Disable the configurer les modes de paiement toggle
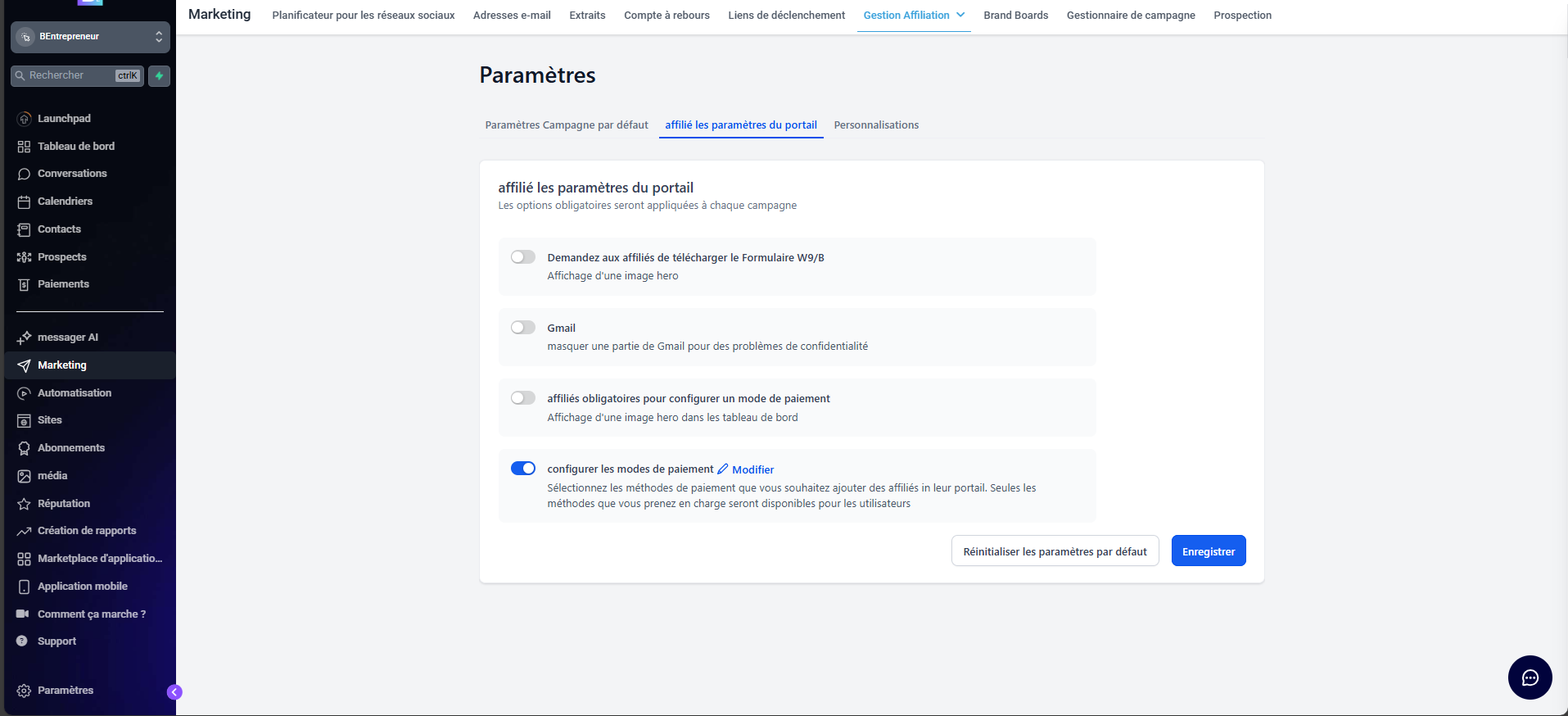This screenshot has height=716, width=1568. click(x=522, y=469)
